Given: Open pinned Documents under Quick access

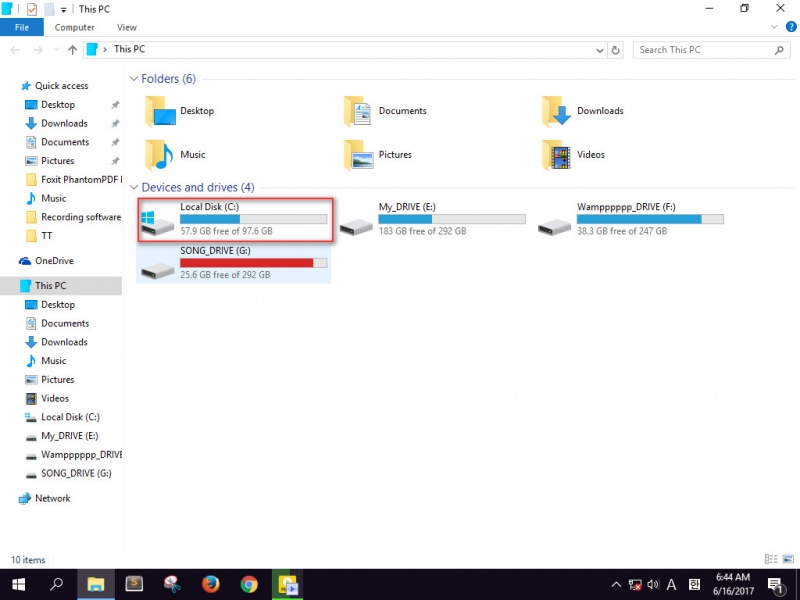Looking at the screenshot, I should click(65, 142).
